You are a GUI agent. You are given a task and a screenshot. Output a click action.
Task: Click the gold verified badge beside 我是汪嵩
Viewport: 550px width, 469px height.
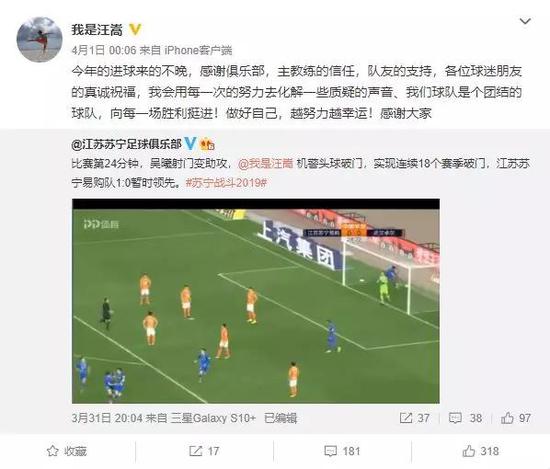click(x=135, y=29)
